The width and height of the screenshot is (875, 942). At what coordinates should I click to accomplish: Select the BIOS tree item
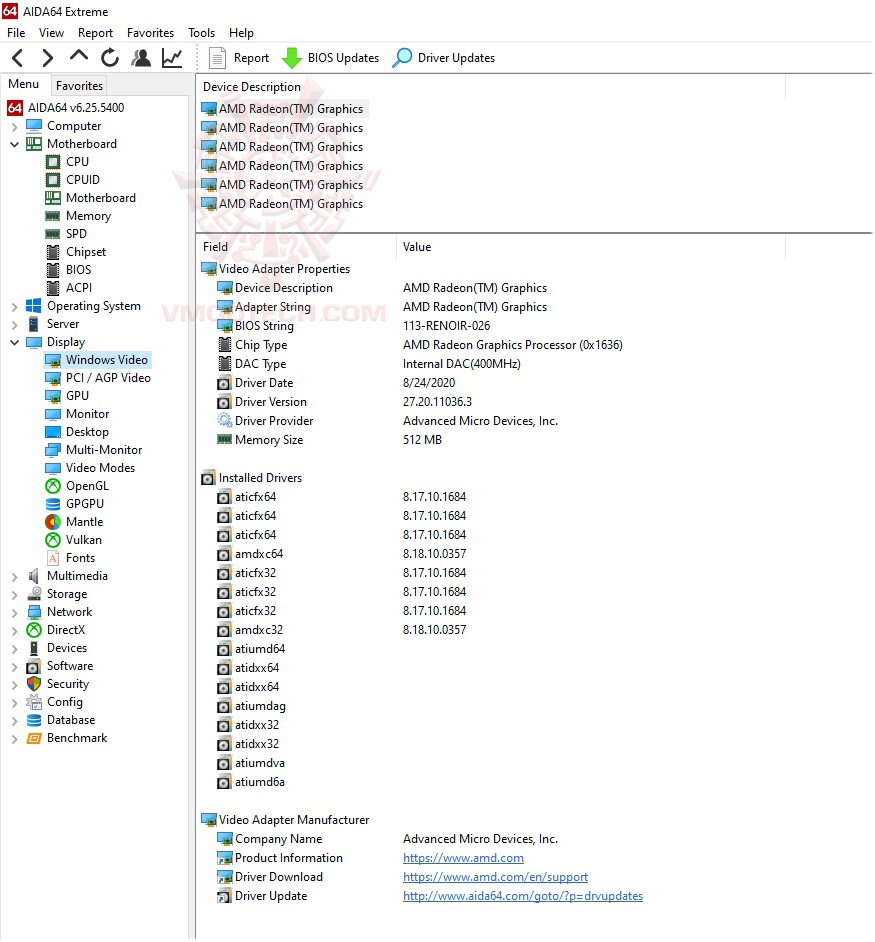78,270
